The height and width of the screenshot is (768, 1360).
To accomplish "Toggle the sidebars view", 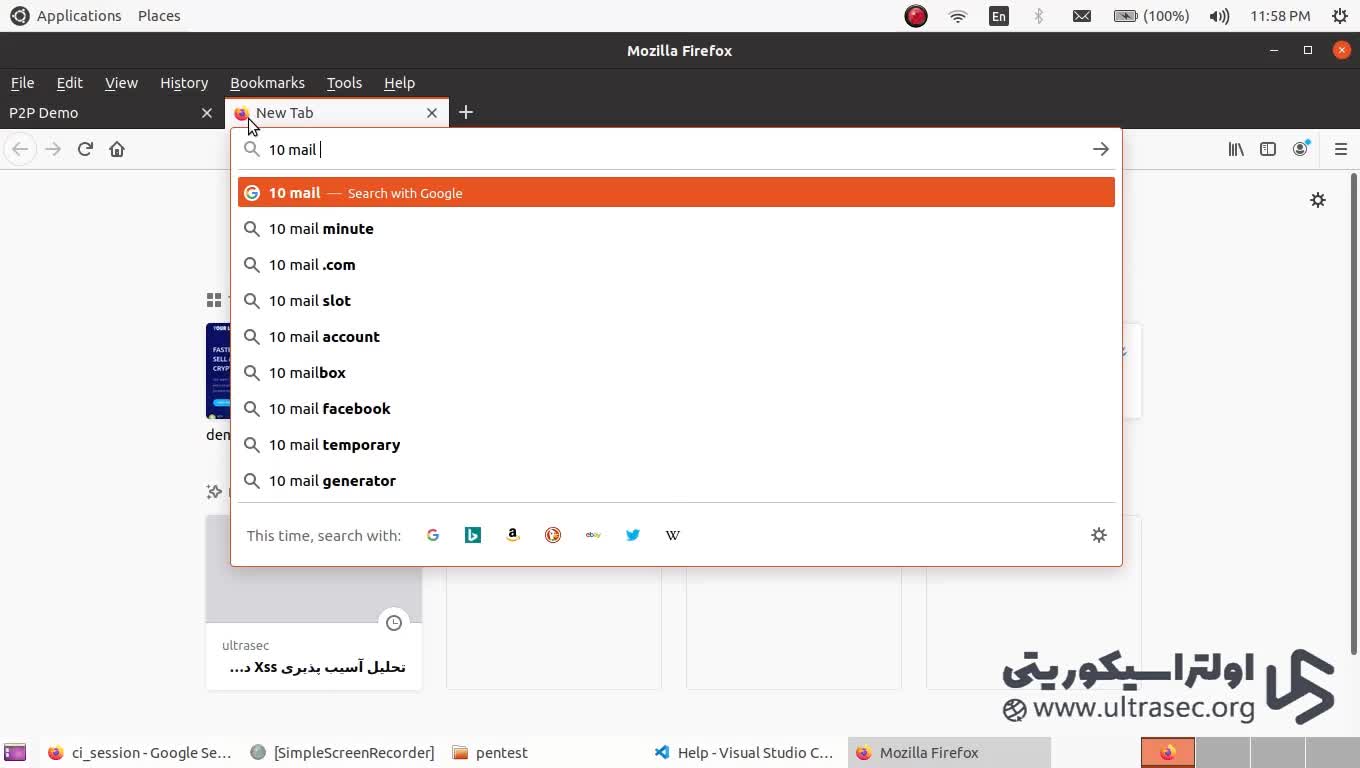I will 1268,149.
